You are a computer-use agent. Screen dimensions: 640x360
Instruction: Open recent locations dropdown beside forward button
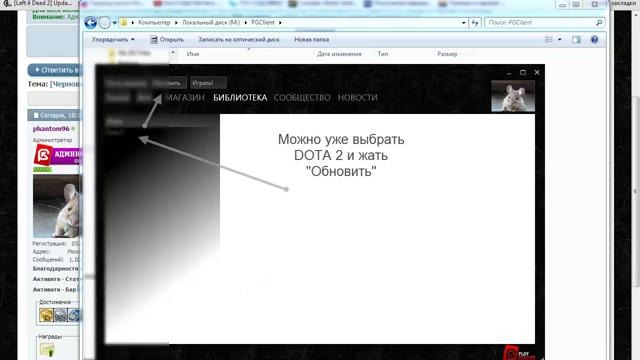click(x=115, y=22)
